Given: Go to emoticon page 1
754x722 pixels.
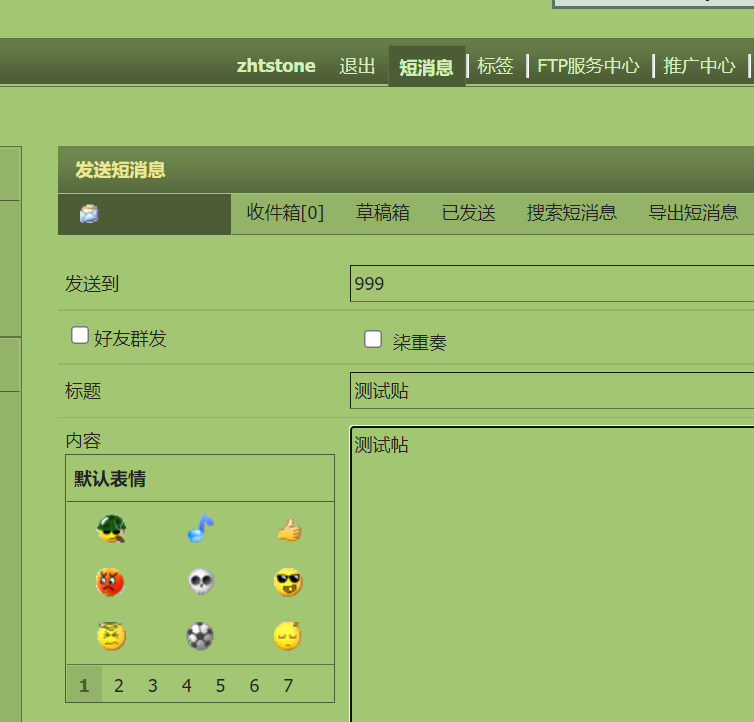Looking at the screenshot, I should tap(84, 685).
